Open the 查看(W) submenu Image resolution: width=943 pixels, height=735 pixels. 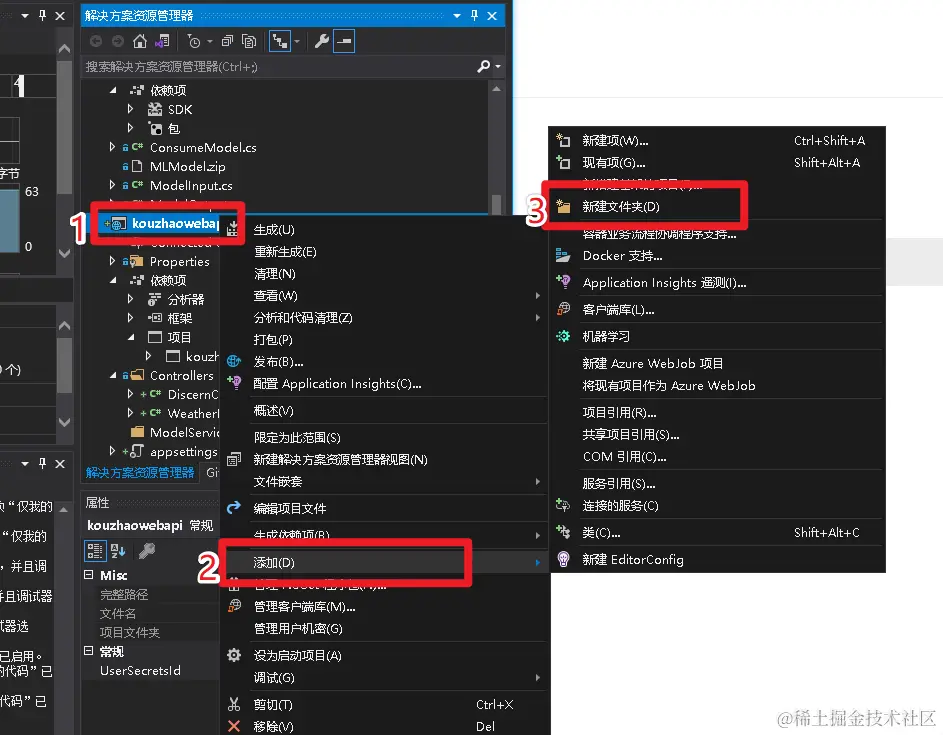[385, 296]
